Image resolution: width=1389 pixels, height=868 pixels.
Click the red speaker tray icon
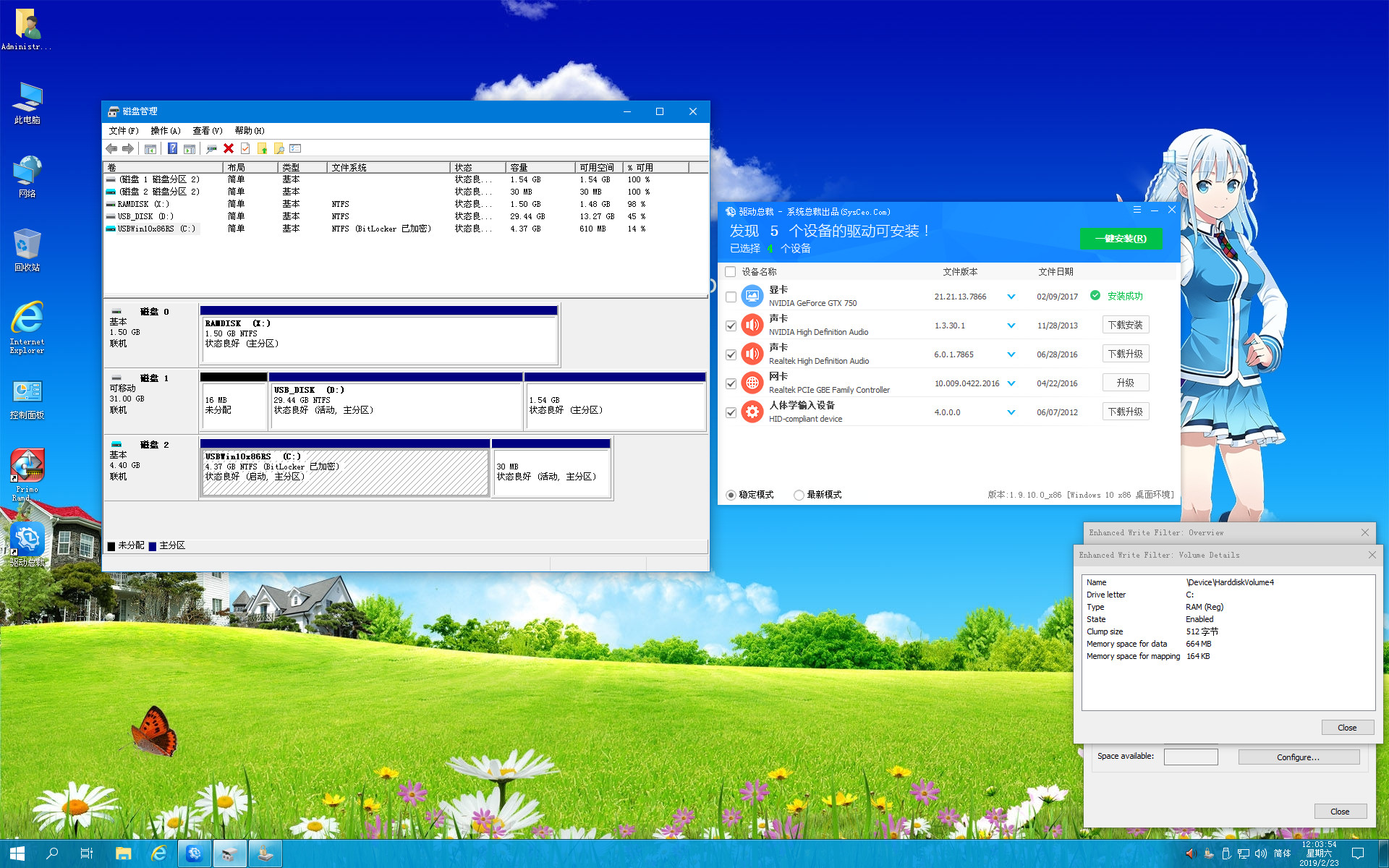click(x=1191, y=854)
